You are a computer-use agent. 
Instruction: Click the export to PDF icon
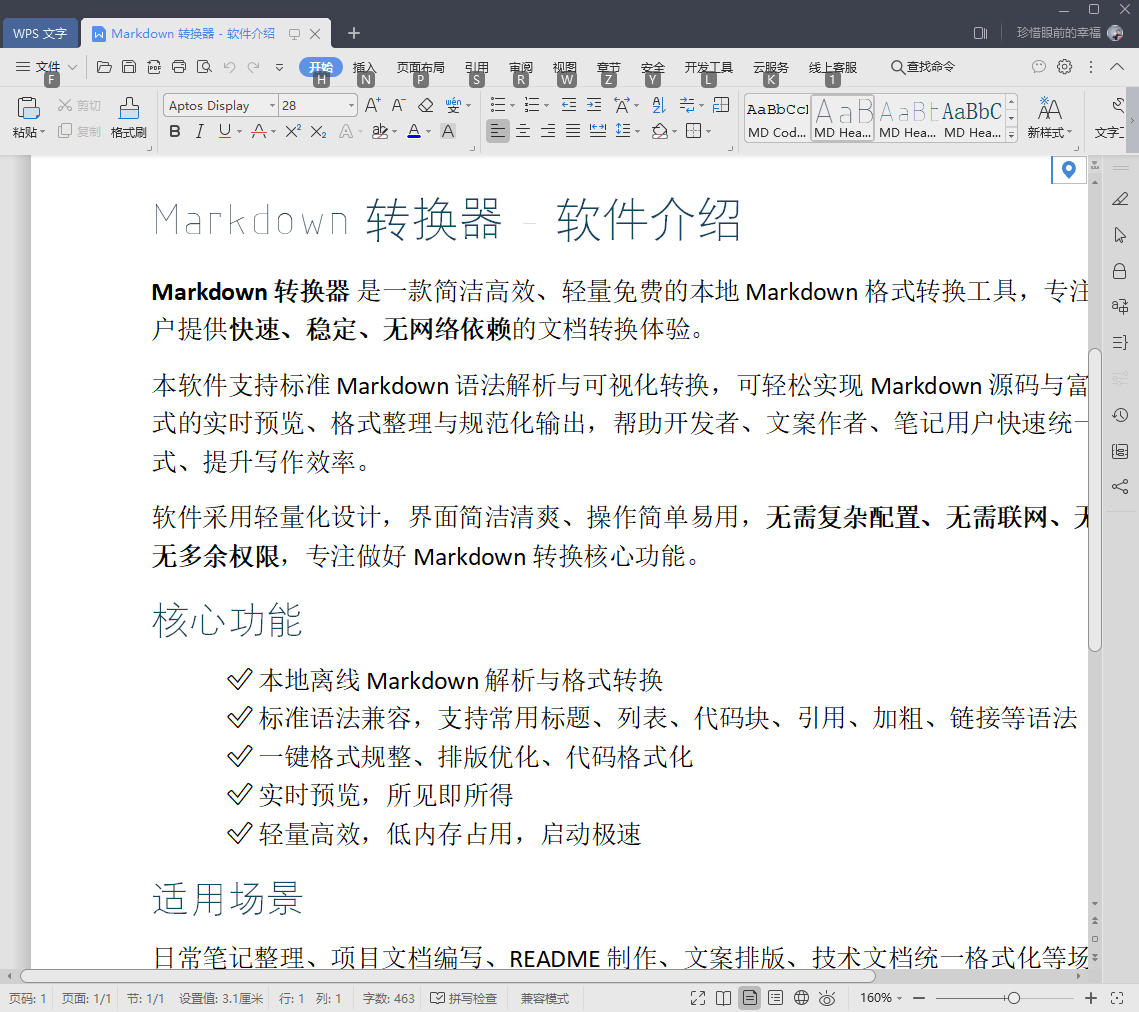point(154,67)
